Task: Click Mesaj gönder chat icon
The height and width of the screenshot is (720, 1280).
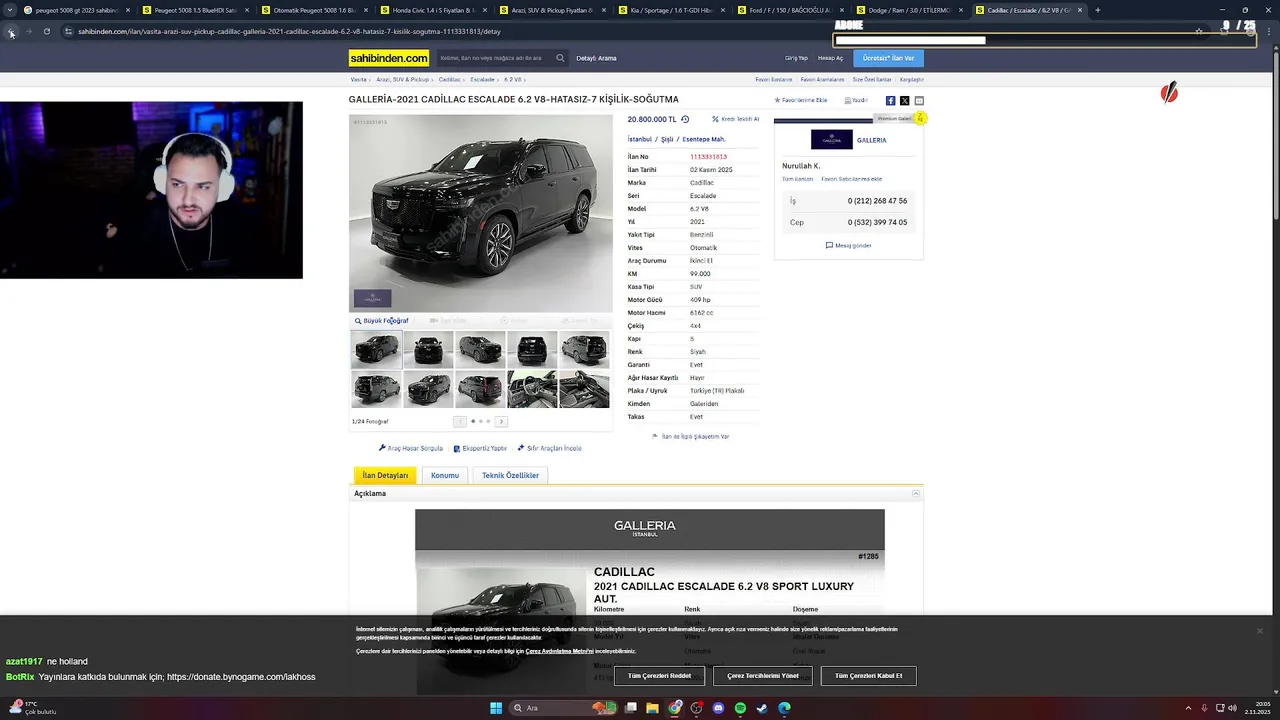Action: click(848, 245)
